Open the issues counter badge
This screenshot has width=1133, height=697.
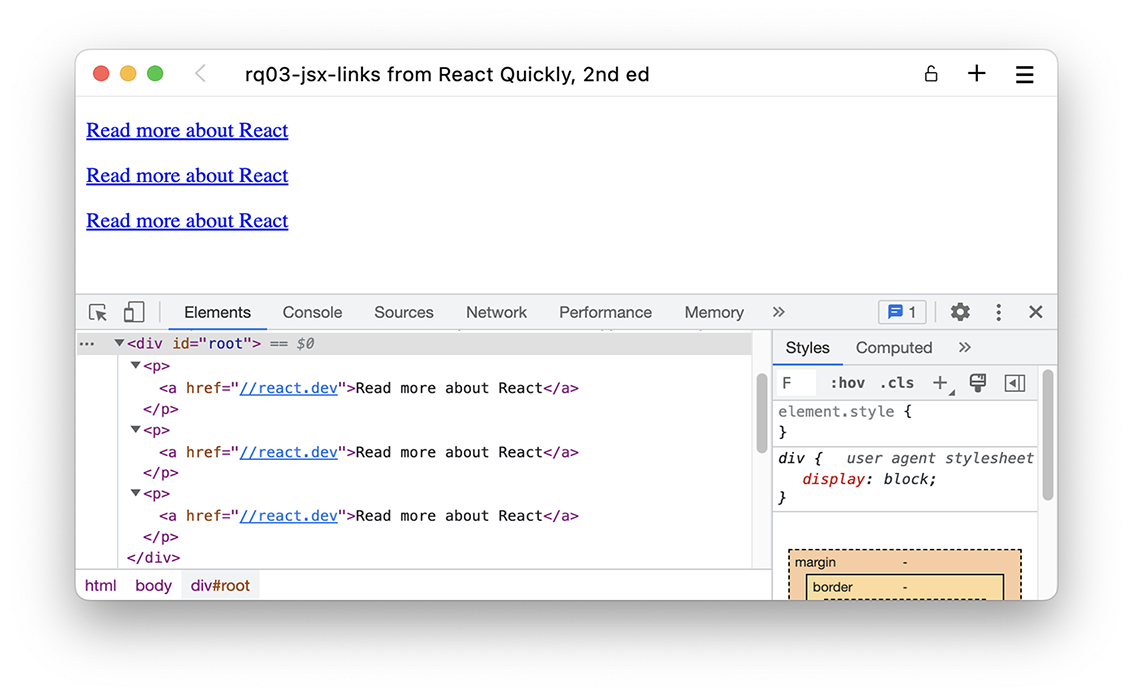point(902,312)
